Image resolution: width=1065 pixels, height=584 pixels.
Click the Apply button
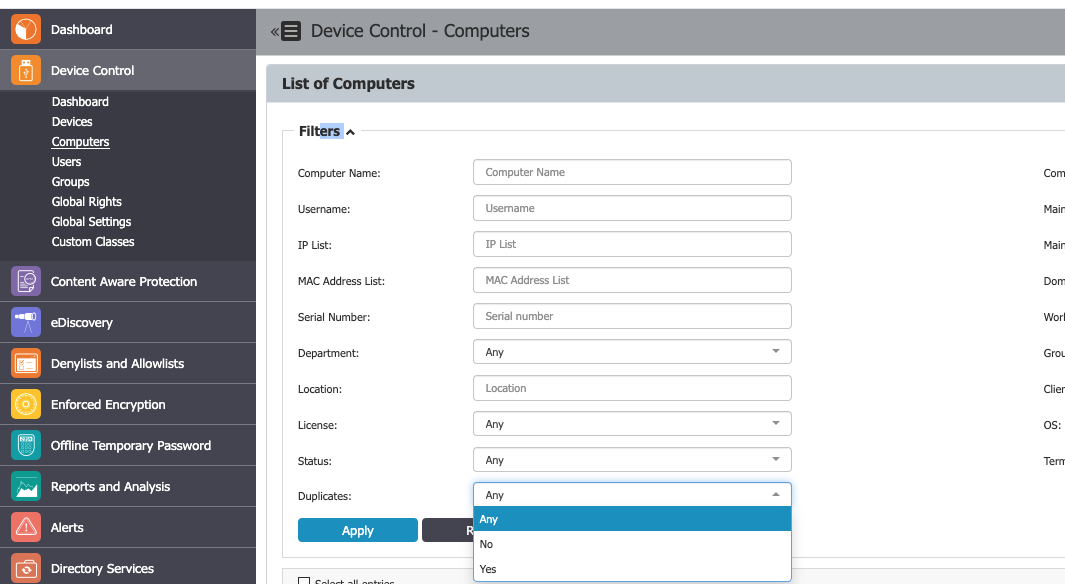[x=357, y=530]
